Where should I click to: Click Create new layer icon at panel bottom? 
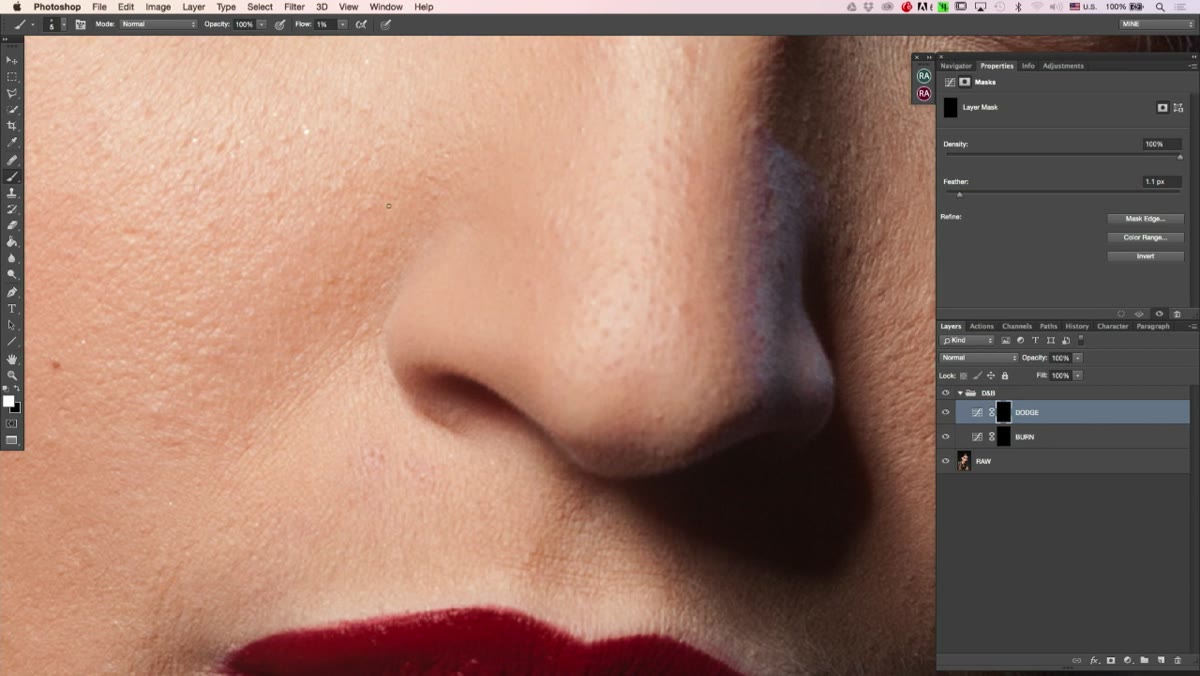pos(1161,661)
